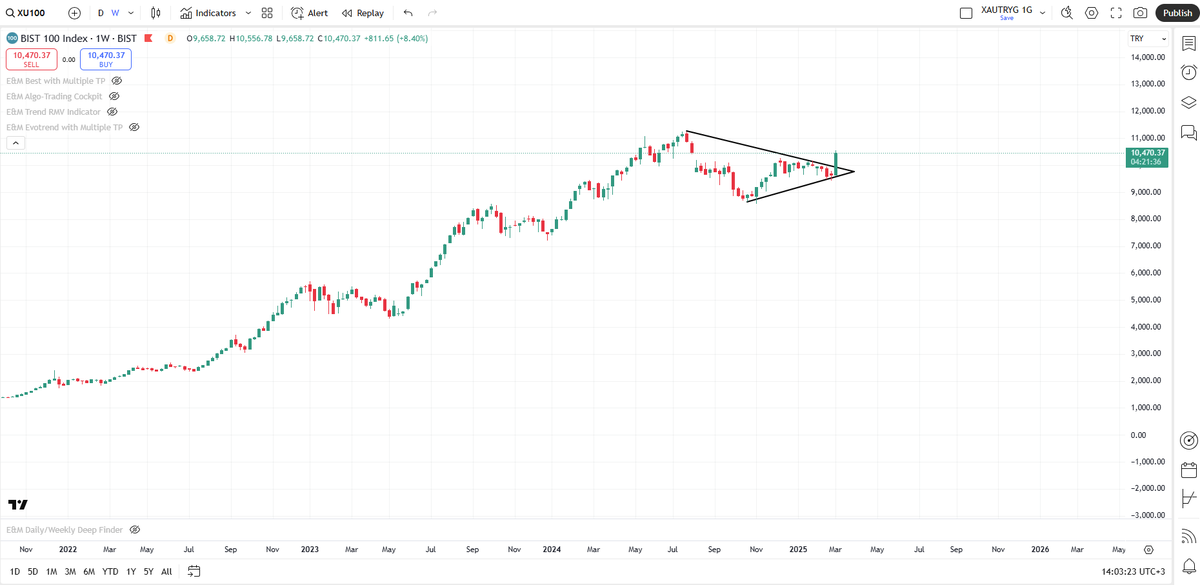This screenshot has height=585, width=1200.
Task: Collapse the indicator legend chevron
Action: 16,144
